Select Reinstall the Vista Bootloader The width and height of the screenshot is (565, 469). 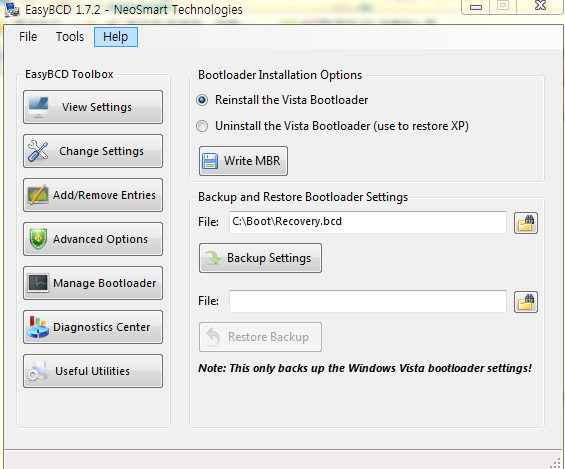click(282, 100)
